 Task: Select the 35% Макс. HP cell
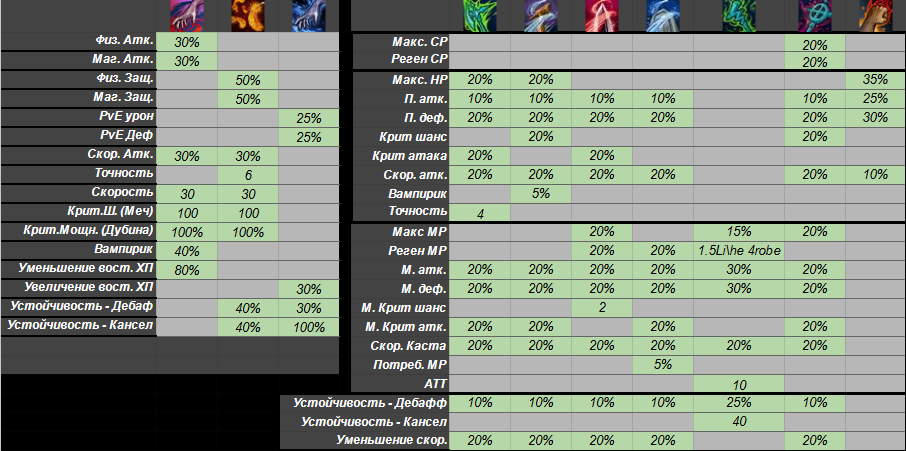(x=875, y=79)
